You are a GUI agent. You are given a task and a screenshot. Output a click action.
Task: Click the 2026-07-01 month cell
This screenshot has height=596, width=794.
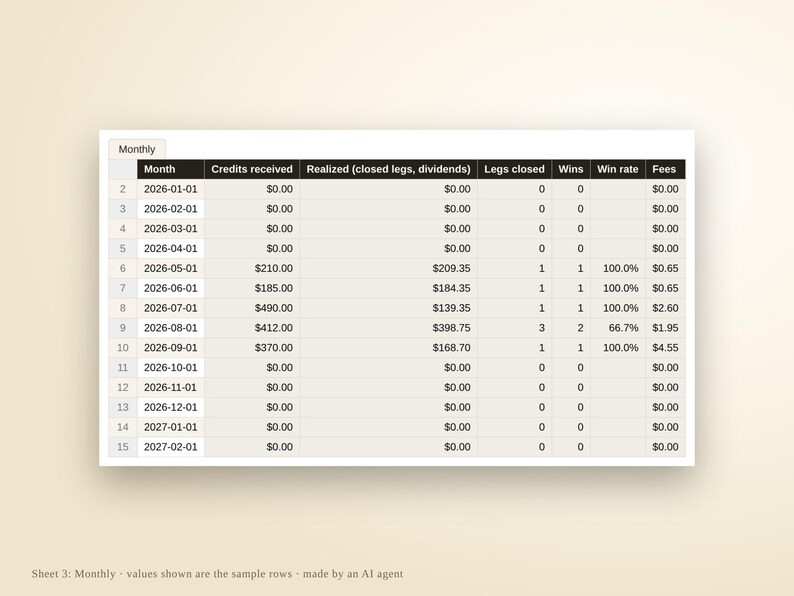[x=171, y=308]
